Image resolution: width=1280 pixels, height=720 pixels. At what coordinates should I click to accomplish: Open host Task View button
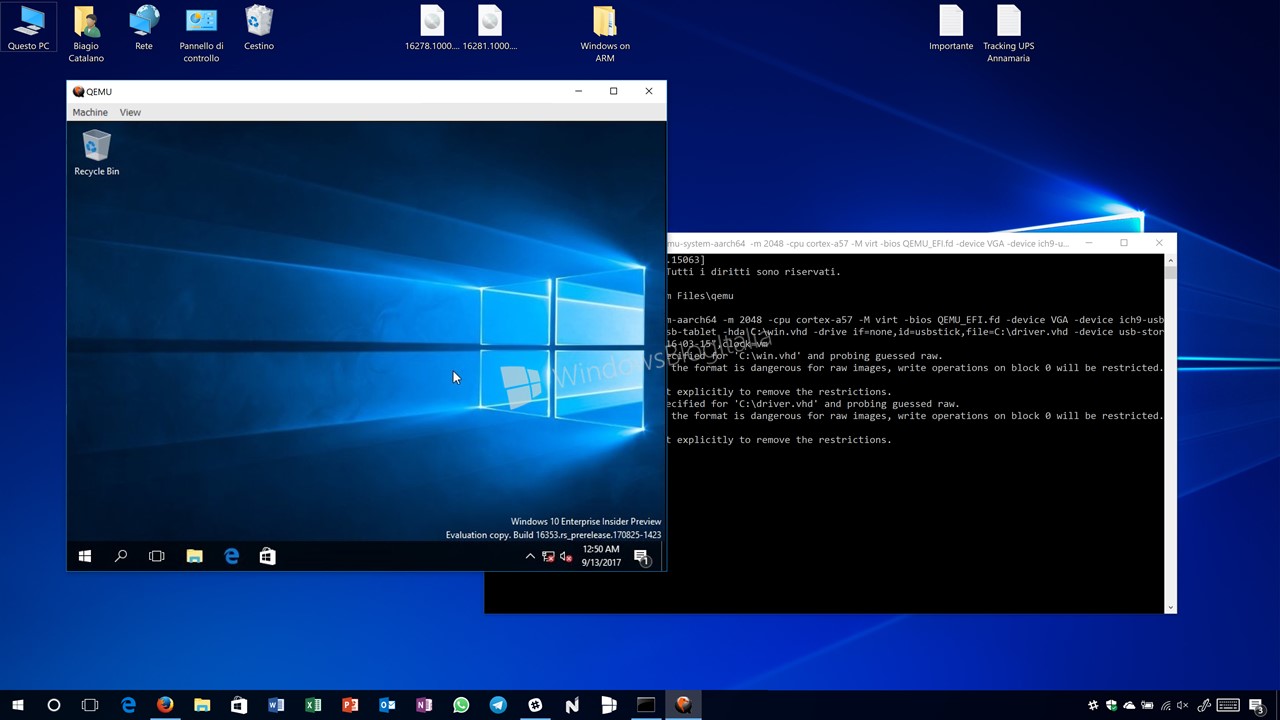pyautogui.click(x=90, y=705)
